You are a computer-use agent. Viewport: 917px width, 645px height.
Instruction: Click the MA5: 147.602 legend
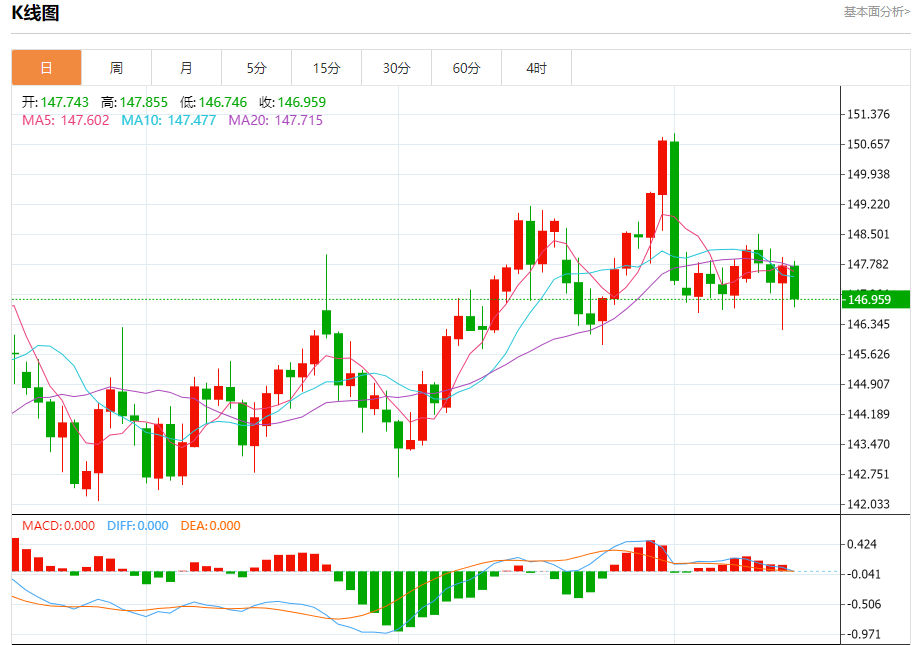(x=66, y=120)
